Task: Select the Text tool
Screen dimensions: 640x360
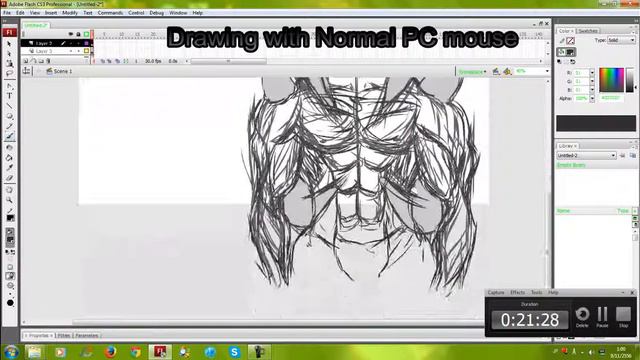Action: 9,96
